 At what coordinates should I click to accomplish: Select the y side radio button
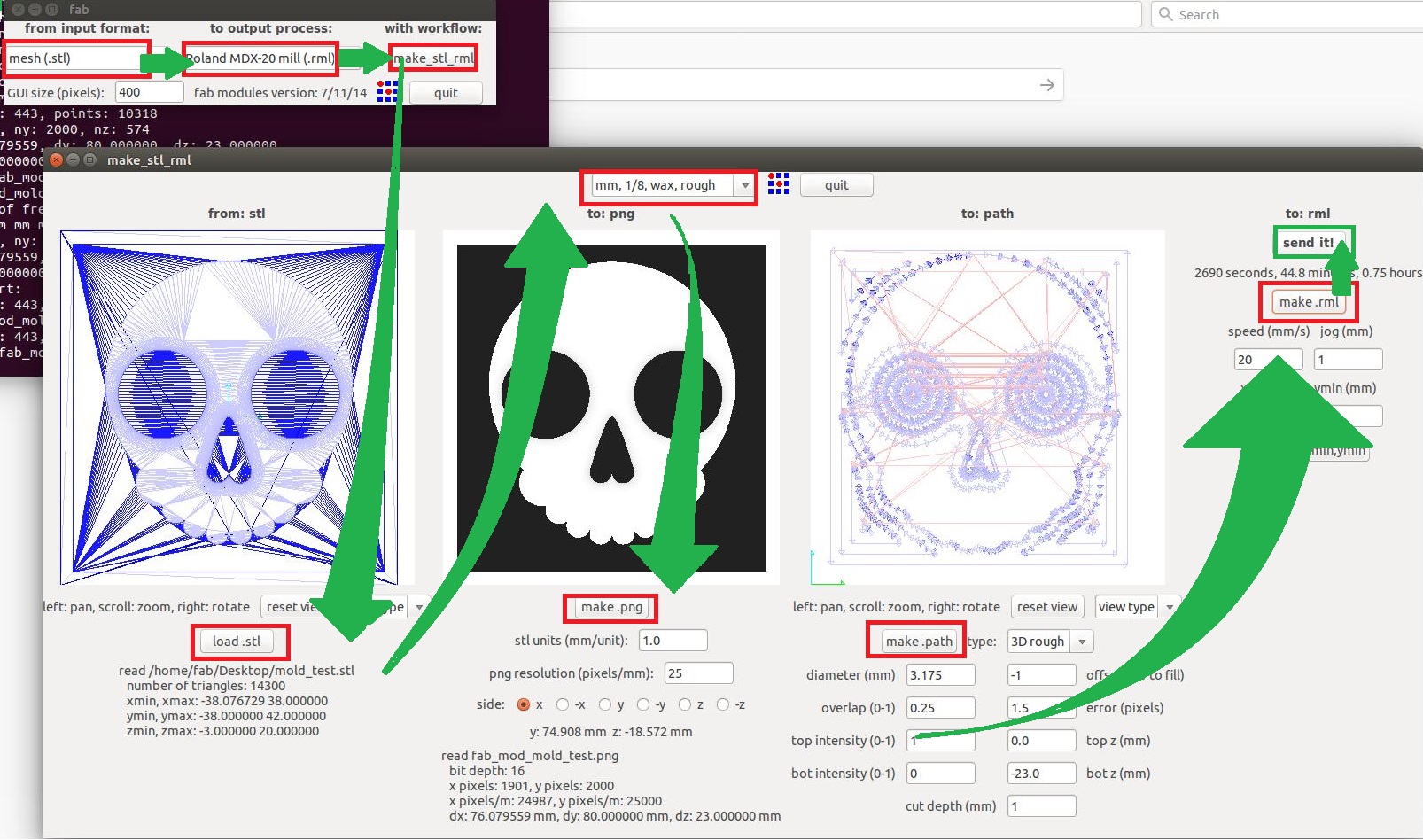pos(605,704)
